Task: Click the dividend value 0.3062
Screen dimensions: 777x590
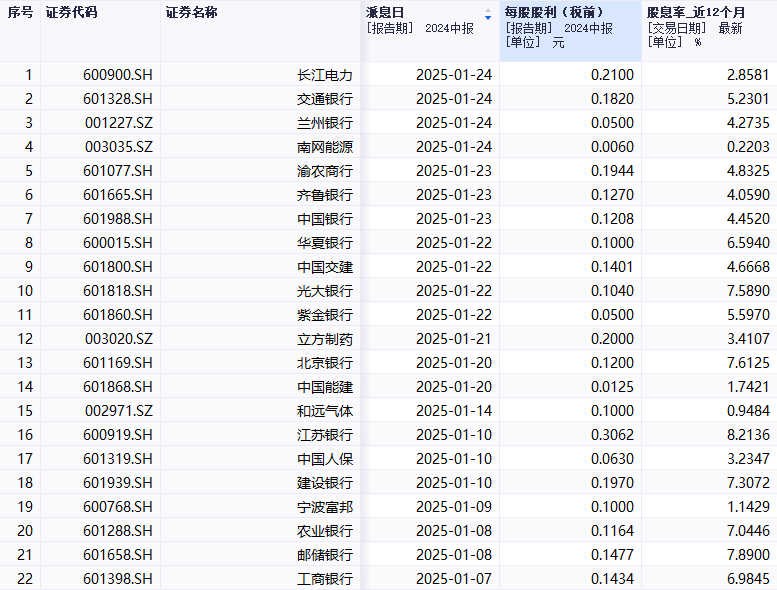Action: [x=612, y=434]
